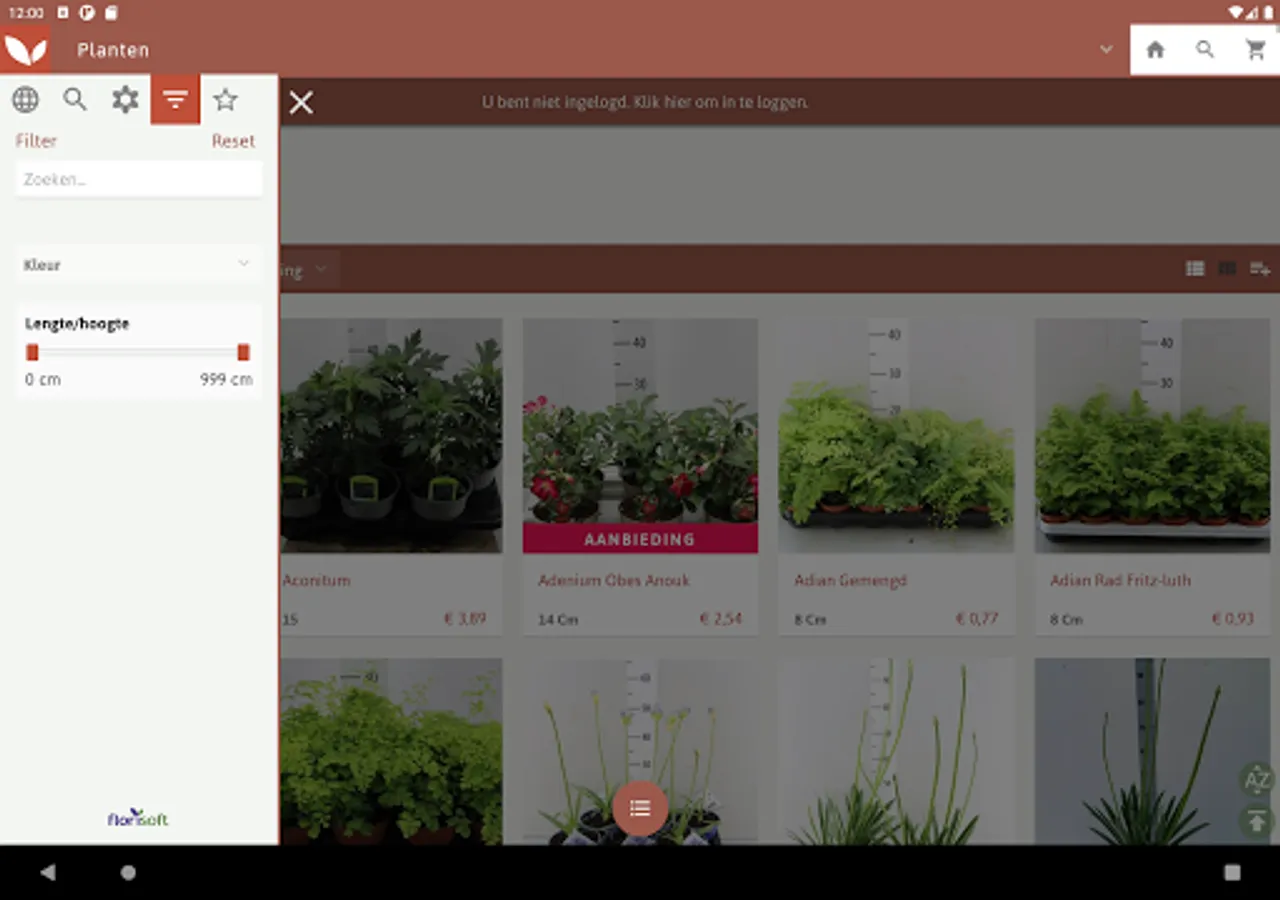Image resolution: width=1280 pixels, height=900 pixels.
Task: Open the Adian Rad Fritz-luth product image
Action: [1152, 435]
